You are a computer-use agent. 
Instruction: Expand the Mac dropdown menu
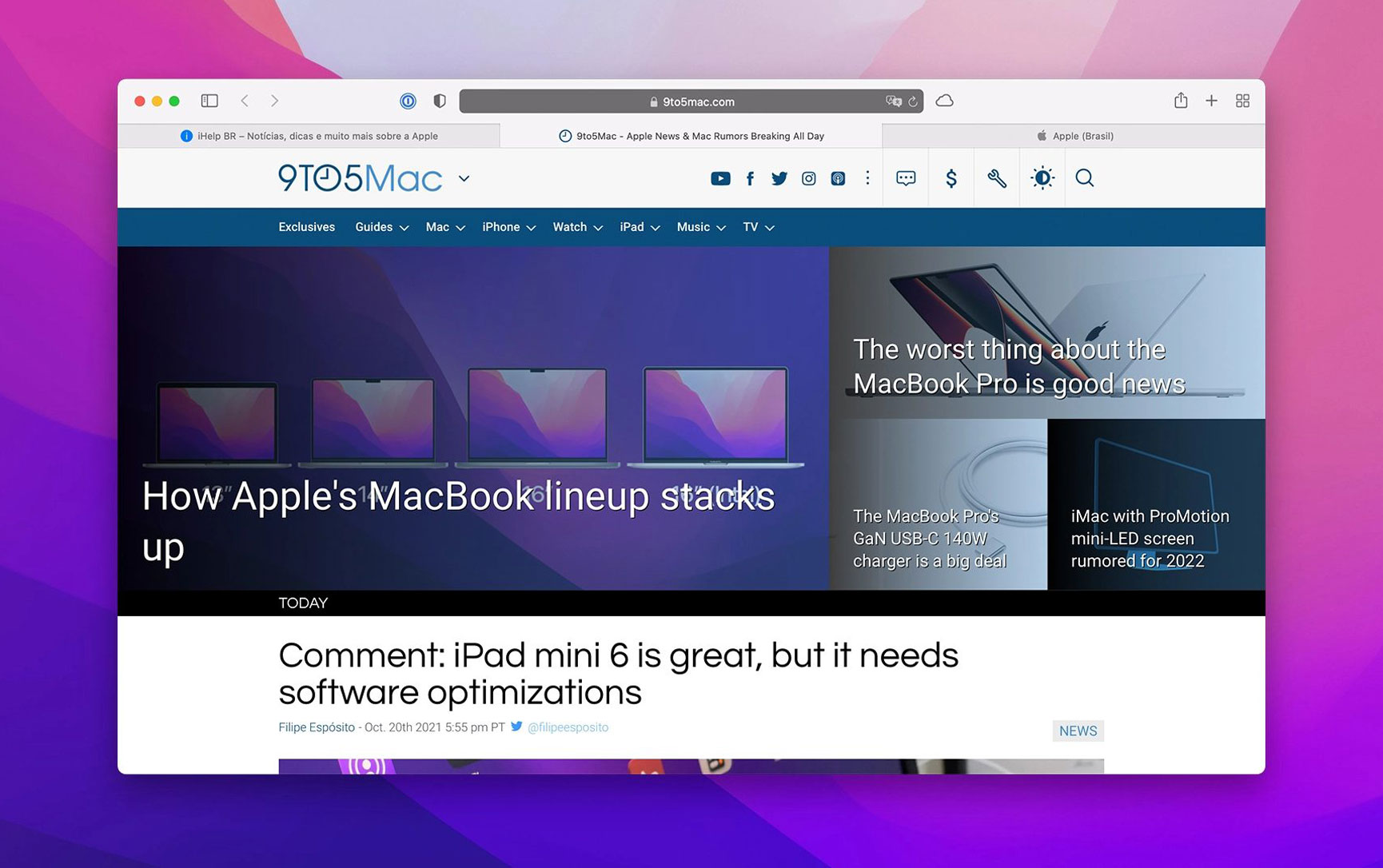click(x=445, y=227)
